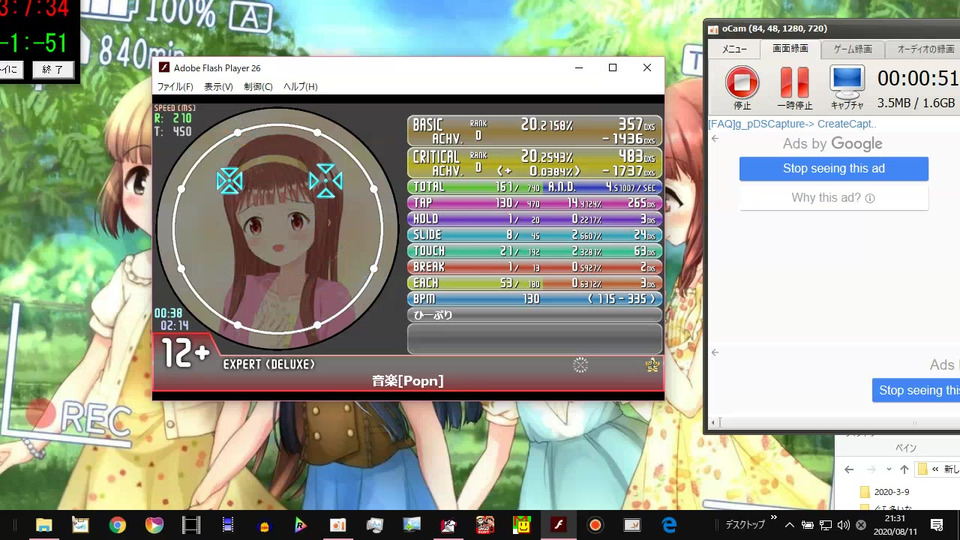Screen dimensions: 960x540
Task: Show hidden tray icons chevron
Action: click(790, 525)
